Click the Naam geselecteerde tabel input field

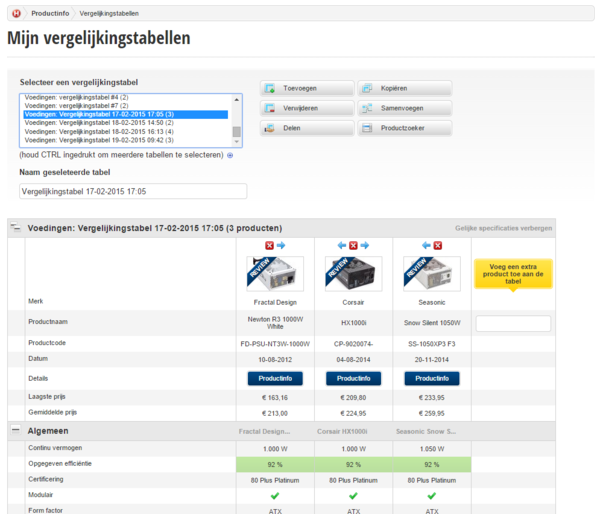tap(133, 191)
